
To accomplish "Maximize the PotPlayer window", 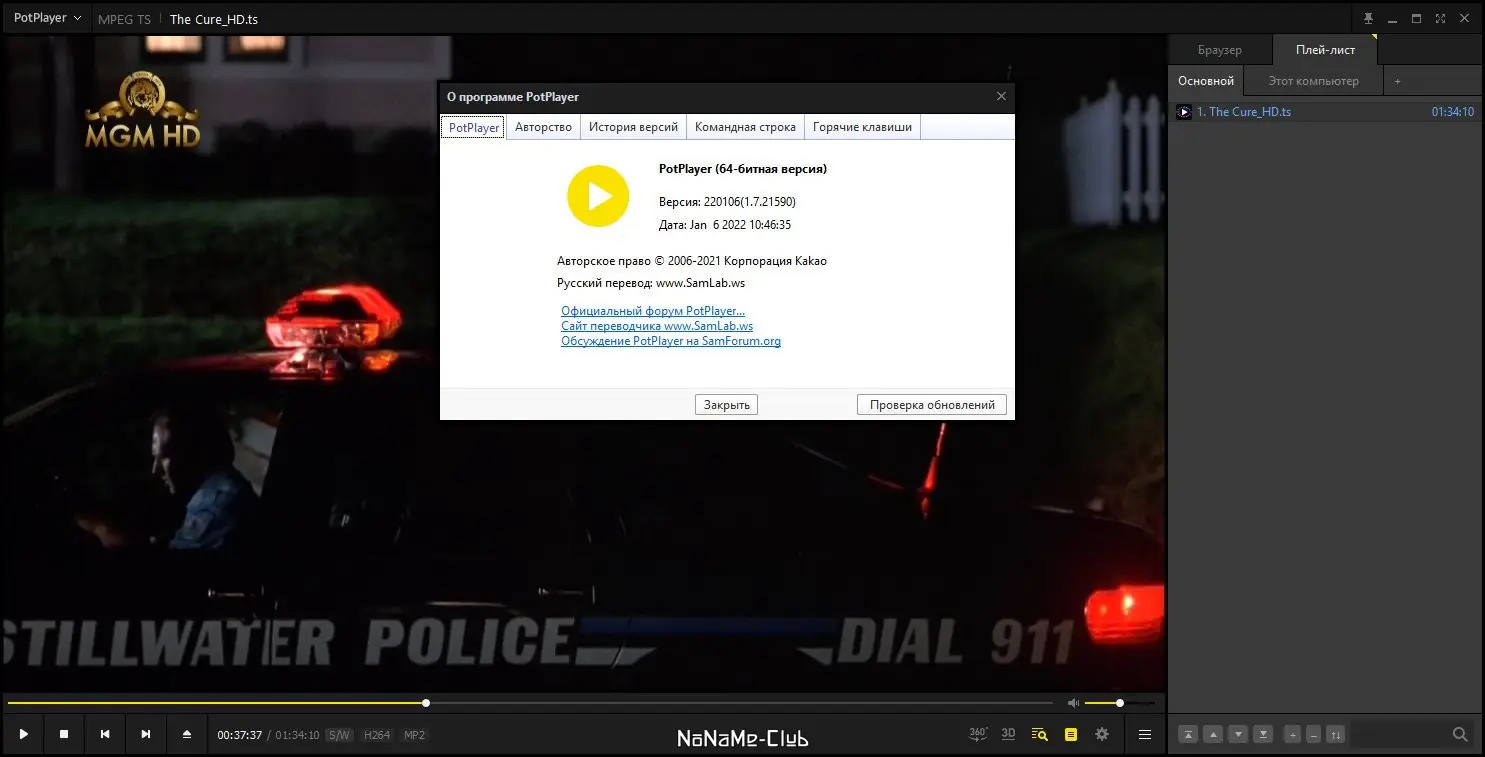I will pyautogui.click(x=1417, y=19).
